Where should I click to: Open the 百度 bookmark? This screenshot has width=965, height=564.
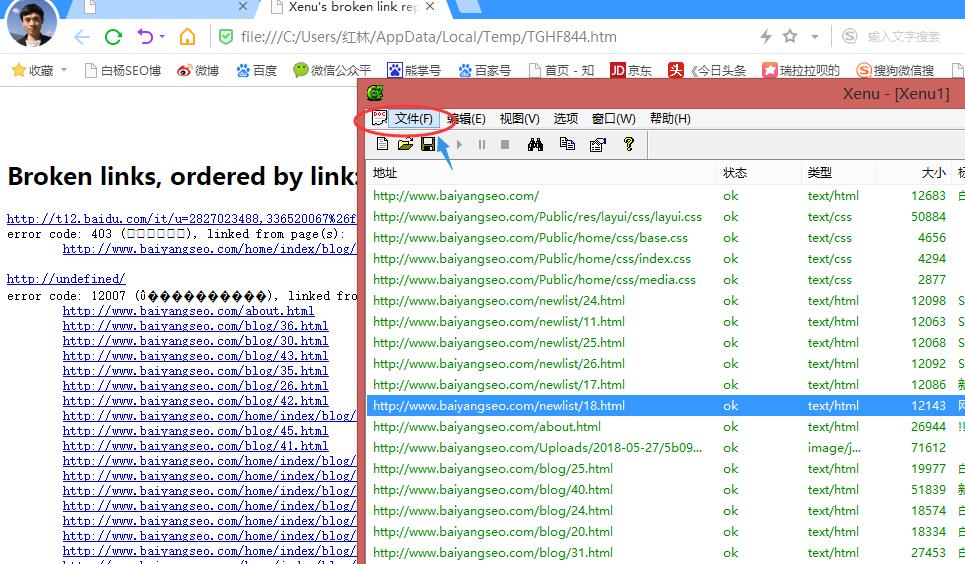(x=257, y=70)
